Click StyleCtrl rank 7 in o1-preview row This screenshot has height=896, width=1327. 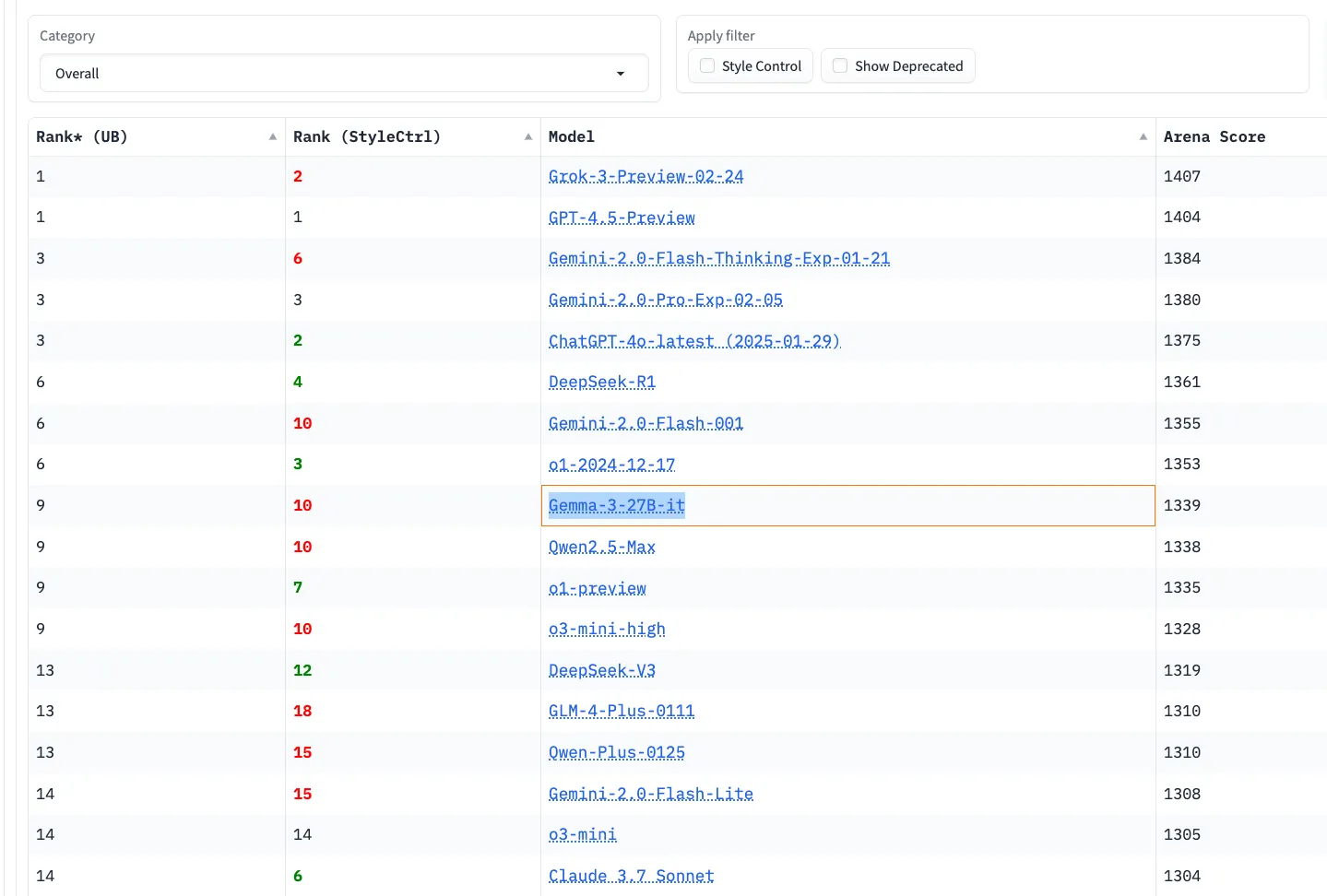(x=298, y=588)
